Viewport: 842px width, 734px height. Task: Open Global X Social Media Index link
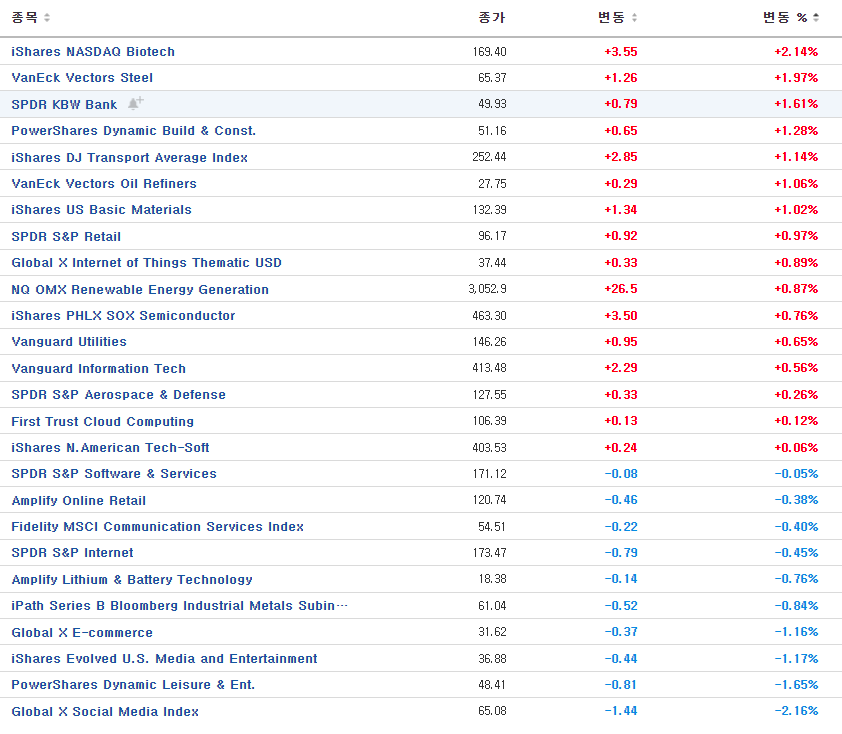pos(105,711)
